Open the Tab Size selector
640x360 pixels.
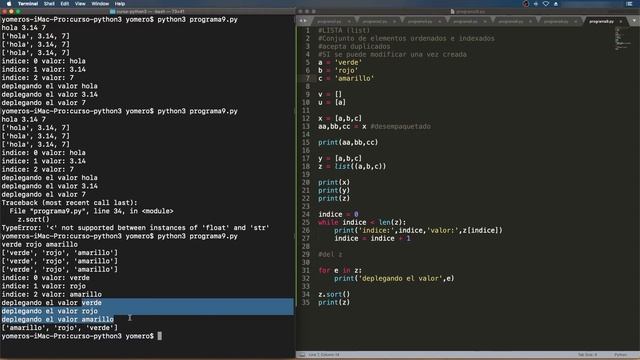[587, 355]
